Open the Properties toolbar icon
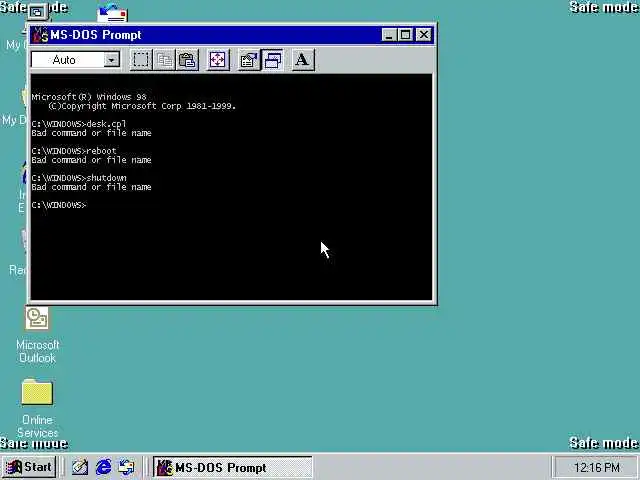Screen dimensions: 640x480 tap(249, 60)
